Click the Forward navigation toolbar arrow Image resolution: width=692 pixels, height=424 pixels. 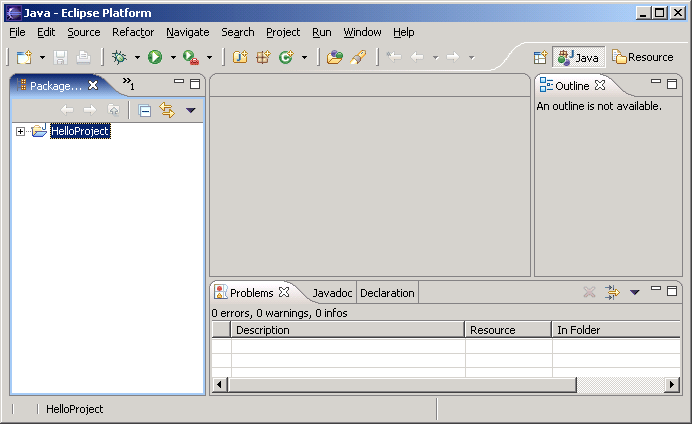point(453,57)
